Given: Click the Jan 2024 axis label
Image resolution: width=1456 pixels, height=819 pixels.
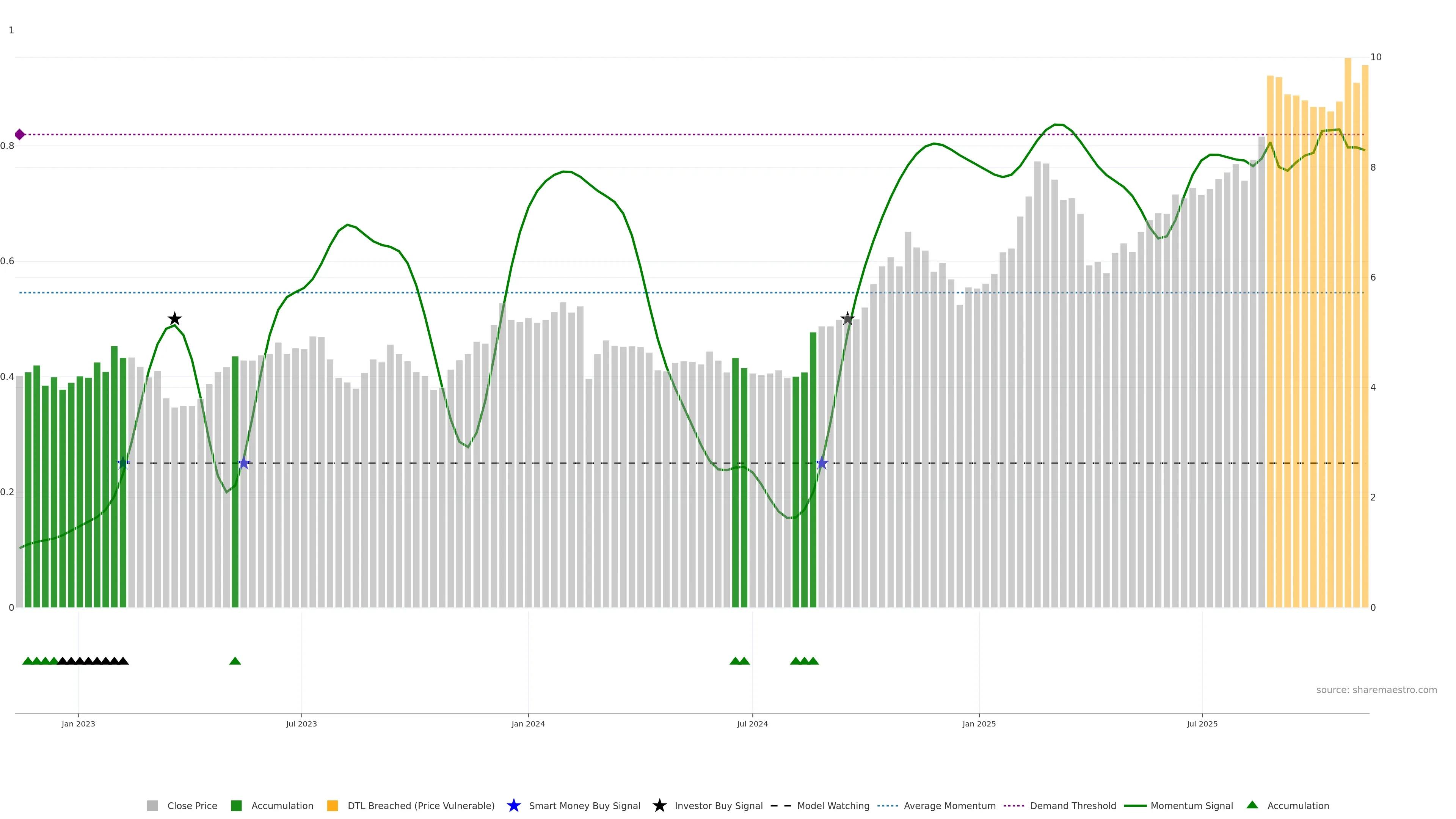Looking at the screenshot, I should (x=528, y=723).
